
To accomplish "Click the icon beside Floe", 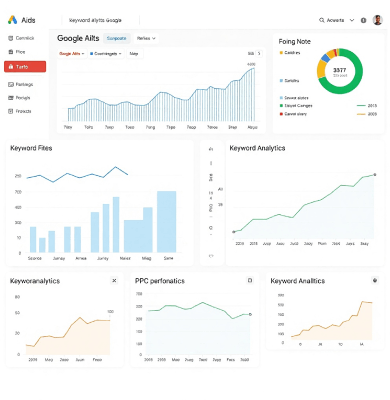I will pos(11,52).
